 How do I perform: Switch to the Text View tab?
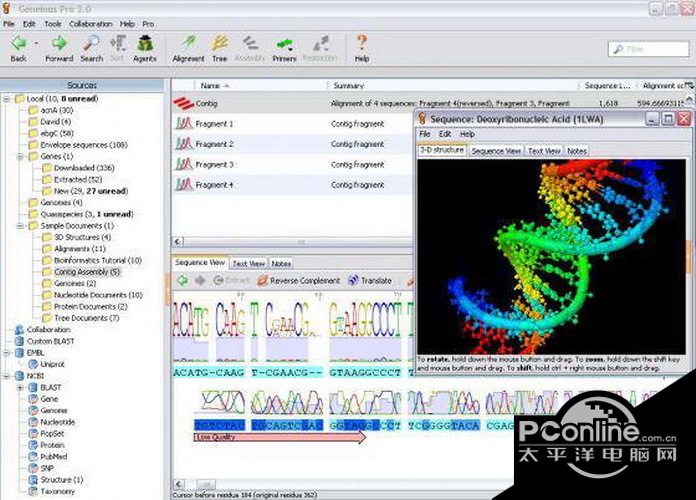pyautogui.click(x=247, y=263)
